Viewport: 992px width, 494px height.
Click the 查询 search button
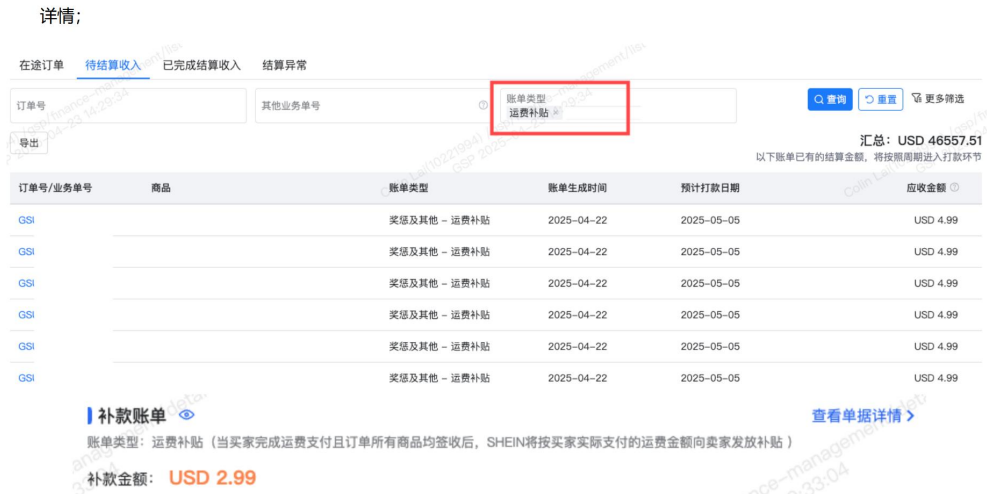[829, 99]
